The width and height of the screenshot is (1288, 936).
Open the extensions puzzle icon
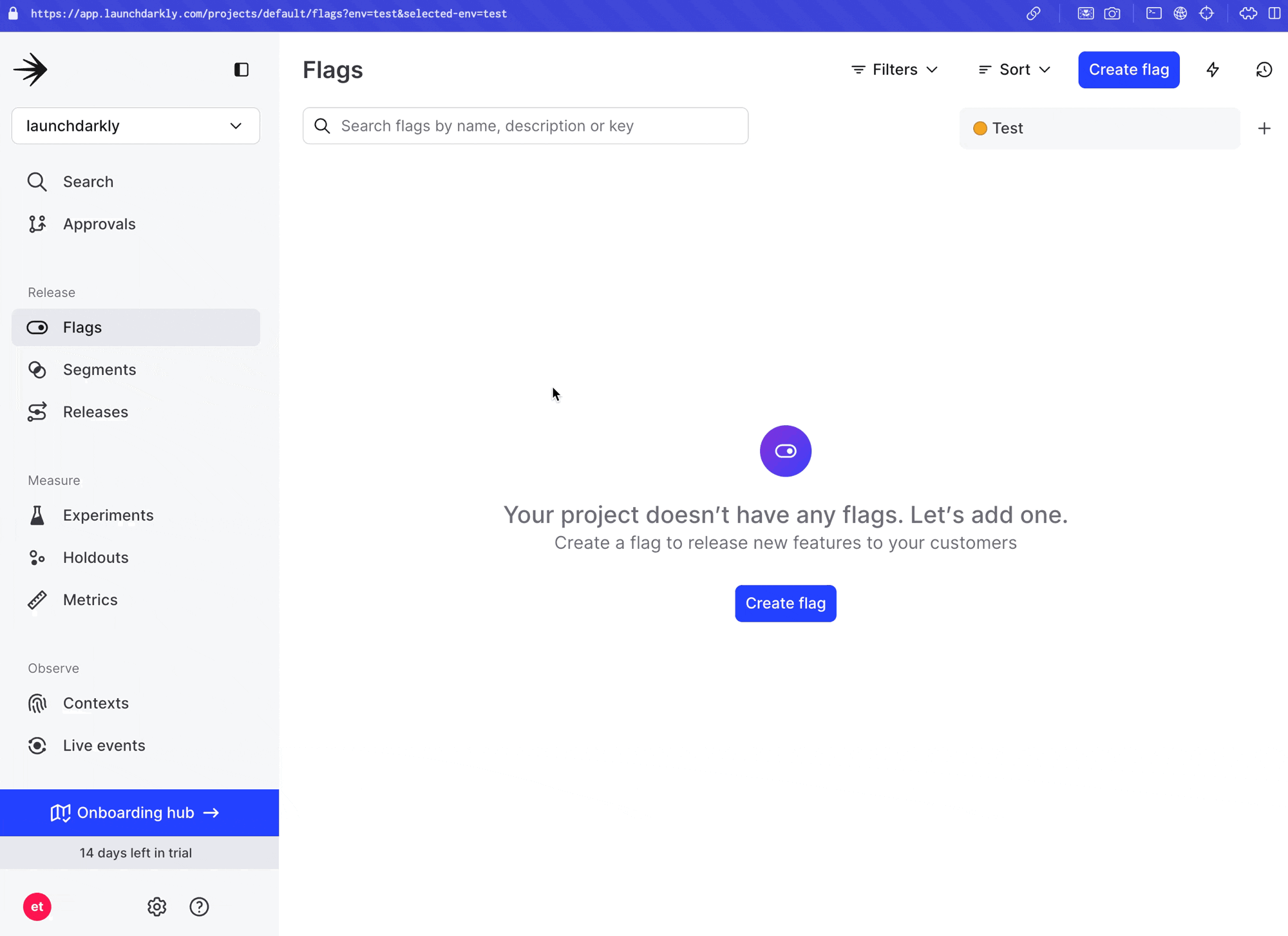point(1248,14)
